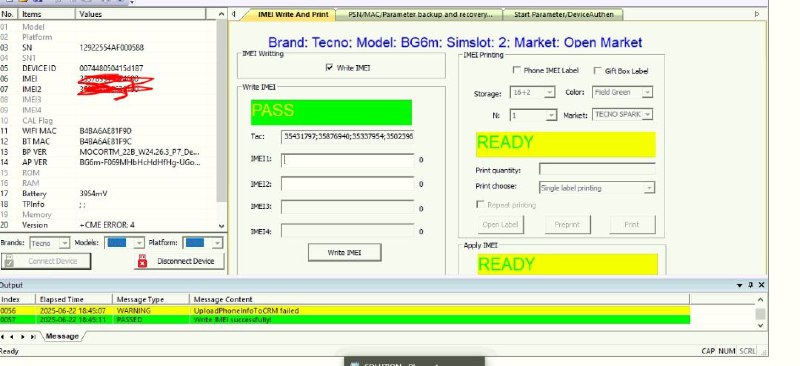Image resolution: width=800 pixels, height=366 pixels.
Task: Click the Output log scrollbar thumb
Action: [760, 313]
